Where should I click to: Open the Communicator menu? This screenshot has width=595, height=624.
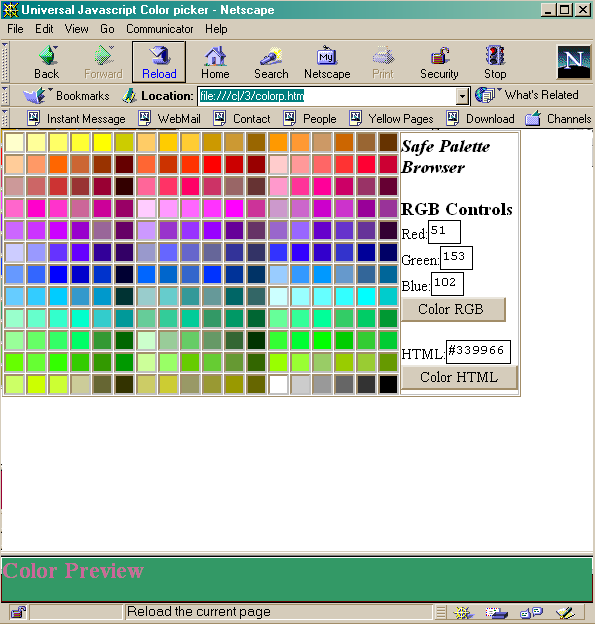(x=160, y=29)
